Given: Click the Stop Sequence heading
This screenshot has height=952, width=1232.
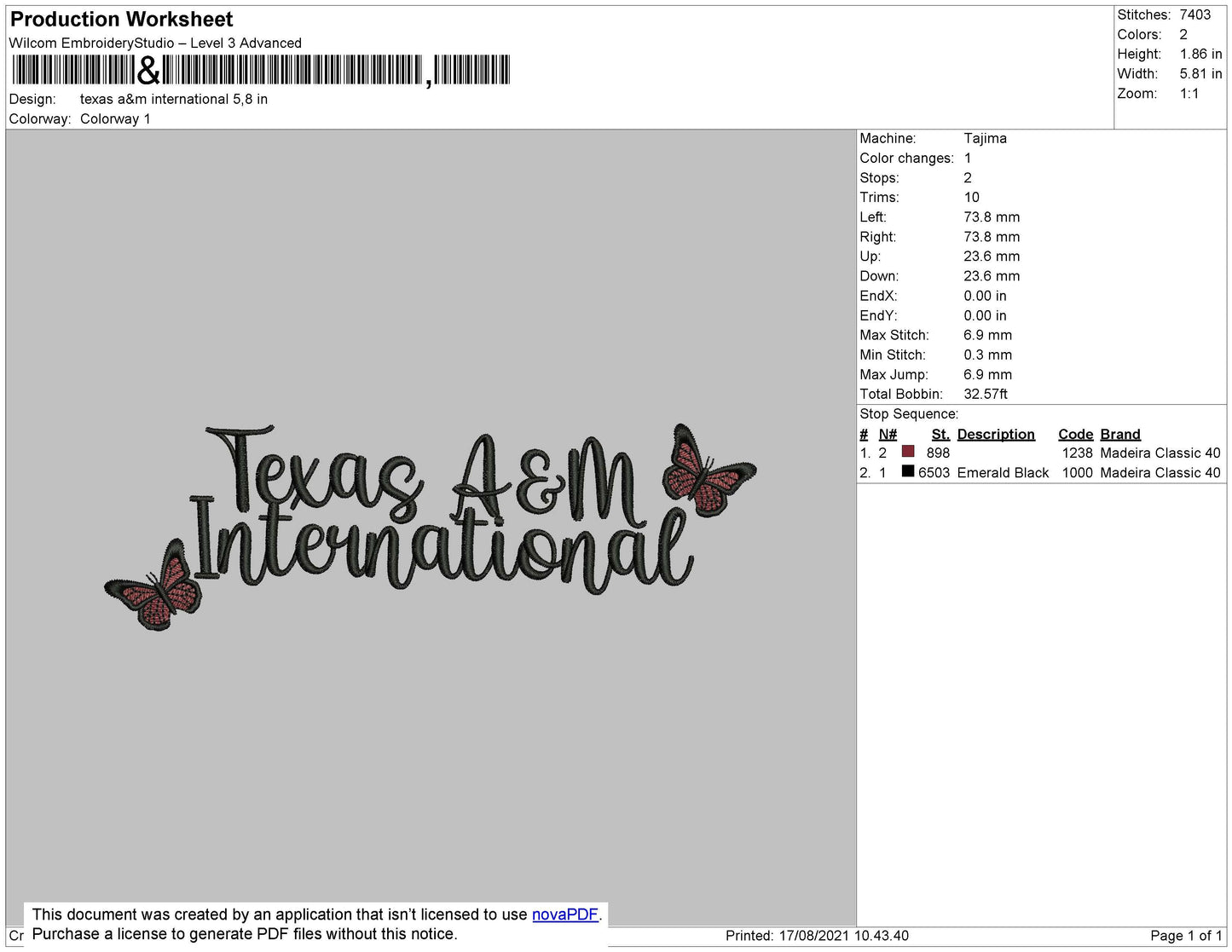Looking at the screenshot, I should pos(909,413).
